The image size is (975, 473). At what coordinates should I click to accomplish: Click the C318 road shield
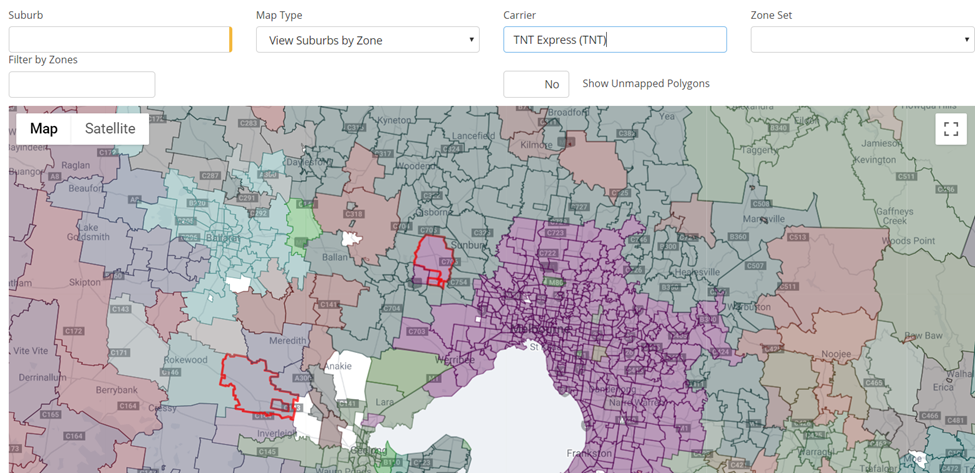click(x=354, y=214)
